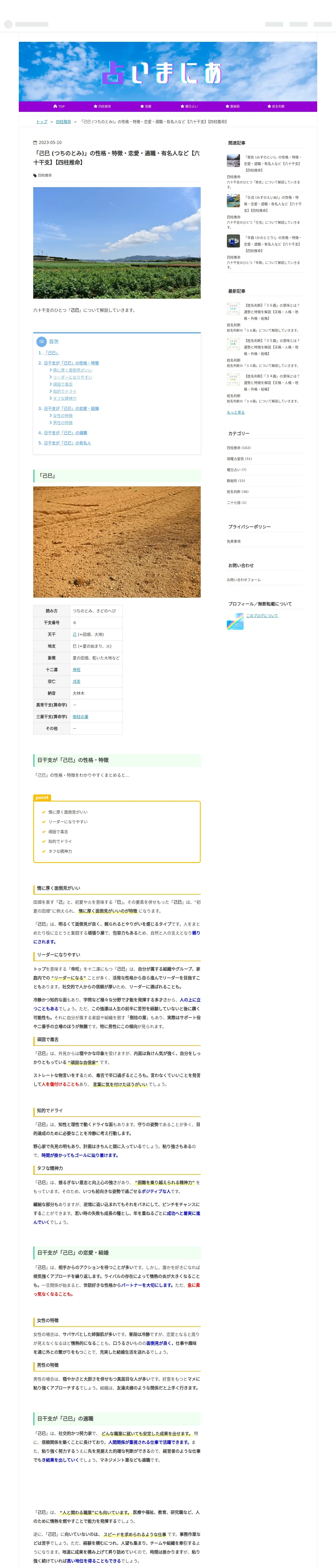The image size is (336, 1568).
Task: Open the 【姓名判断】「３４画」 article title
Action: click(272, 382)
